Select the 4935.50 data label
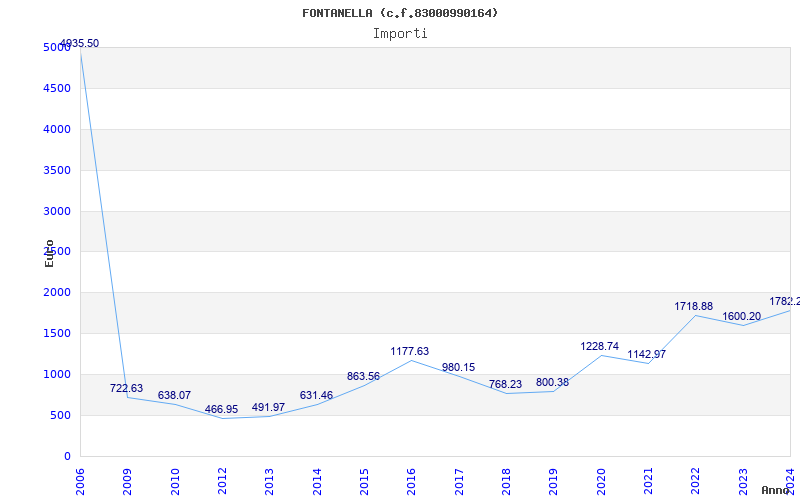Viewport: 800px width, 500px height. pos(80,43)
